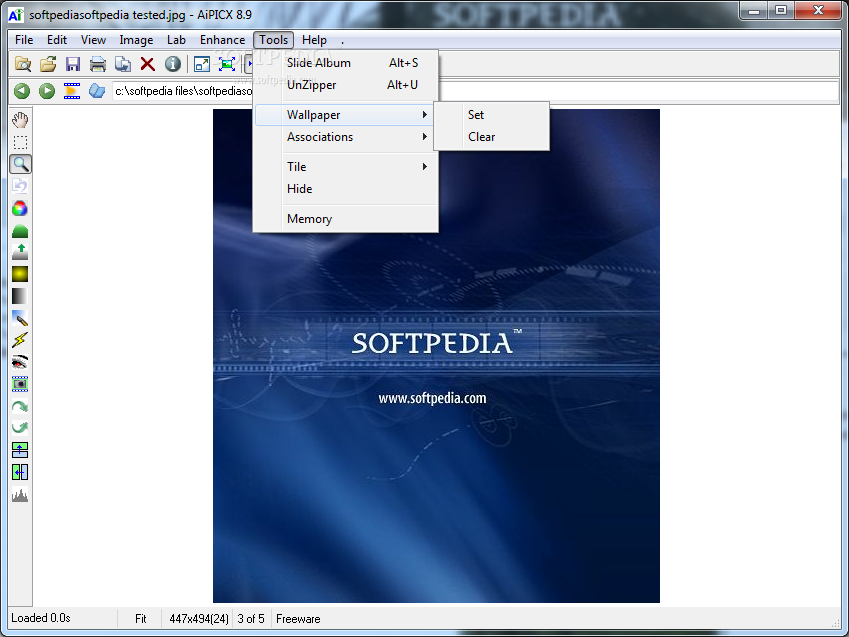Click the green dome curve tool icon
The image size is (849, 637).
20,231
